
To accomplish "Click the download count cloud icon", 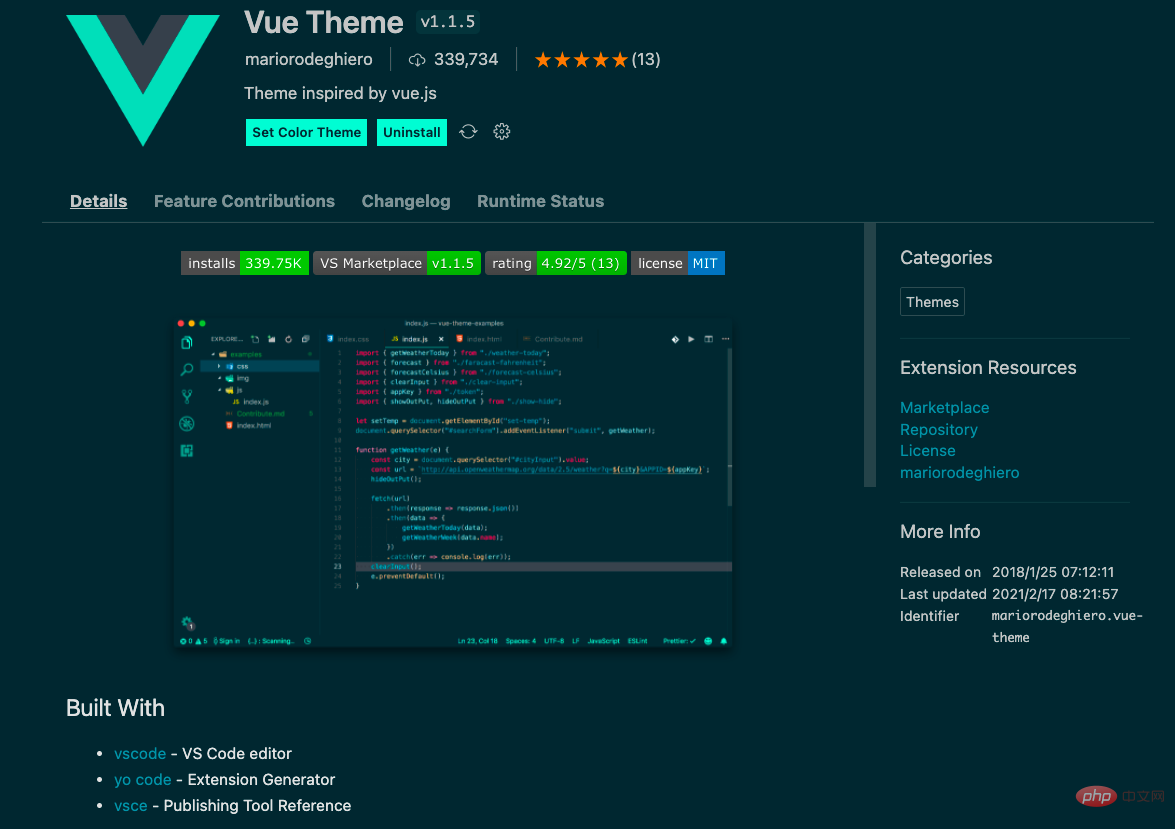I will point(417,59).
